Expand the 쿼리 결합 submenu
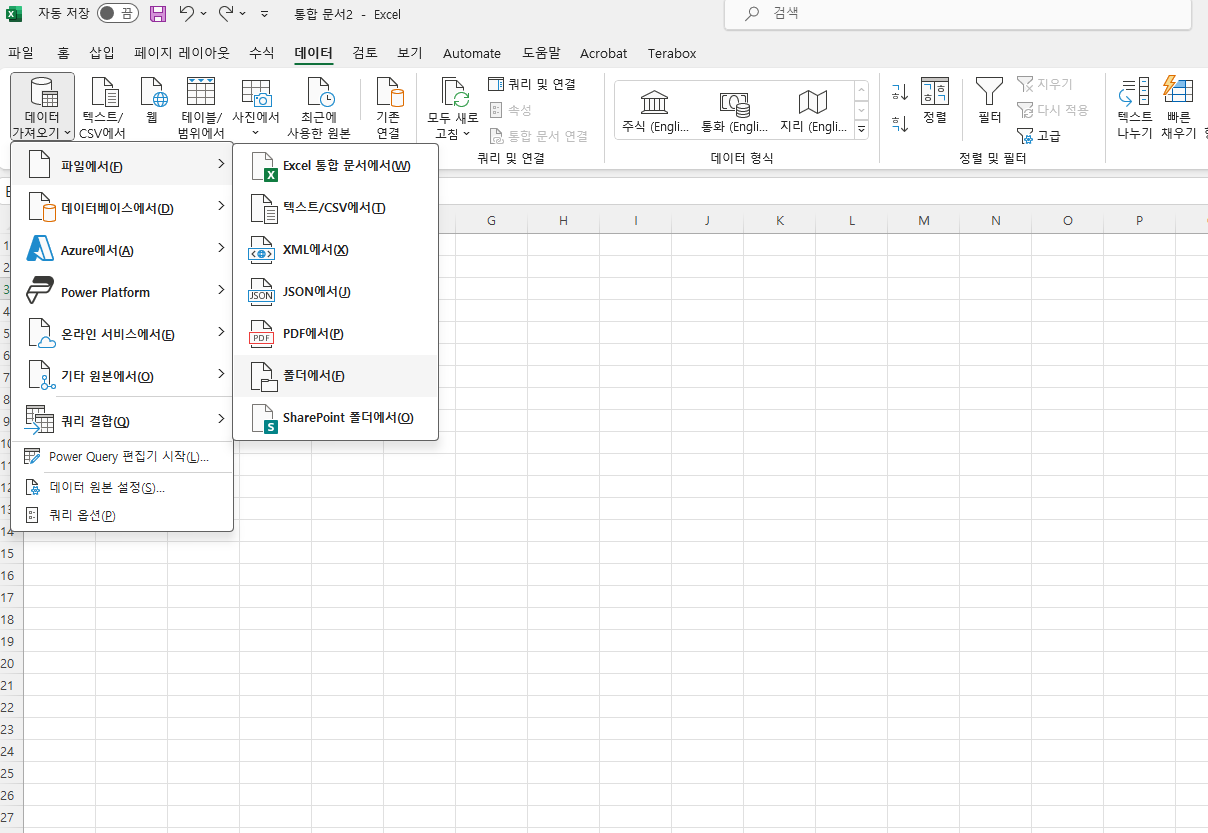Image resolution: width=1208 pixels, height=833 pixels. (122, 420)
